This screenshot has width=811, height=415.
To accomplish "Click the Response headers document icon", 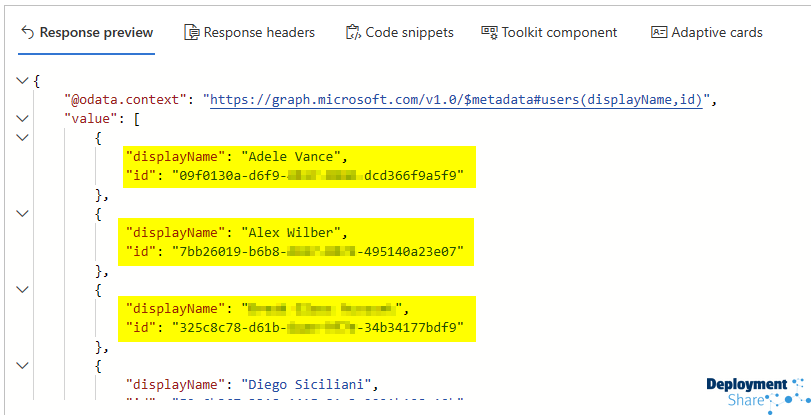I will pyautogui.click(x=192, y=33).
